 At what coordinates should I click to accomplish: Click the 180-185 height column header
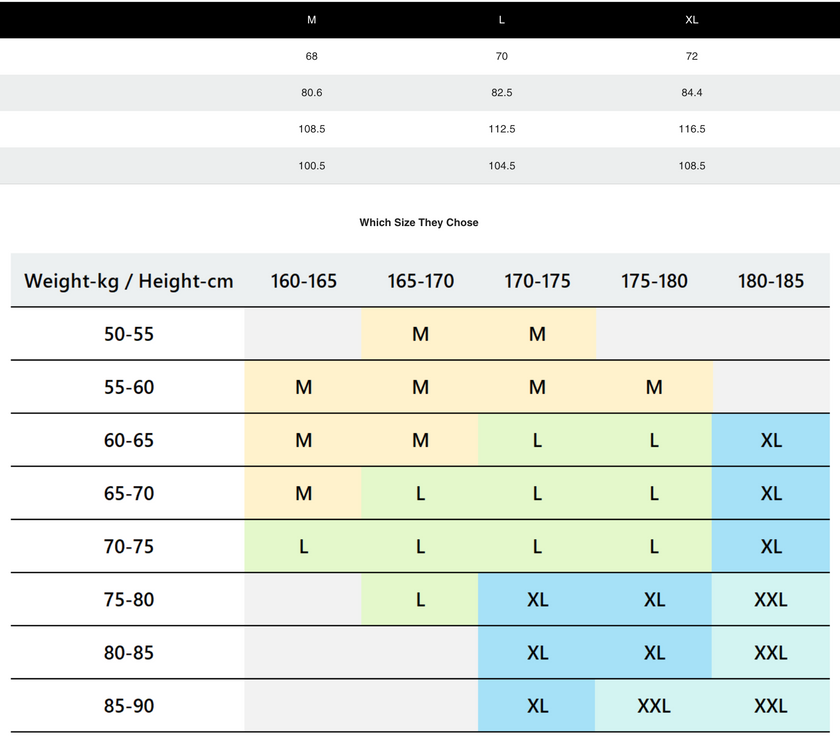[771, 281]
